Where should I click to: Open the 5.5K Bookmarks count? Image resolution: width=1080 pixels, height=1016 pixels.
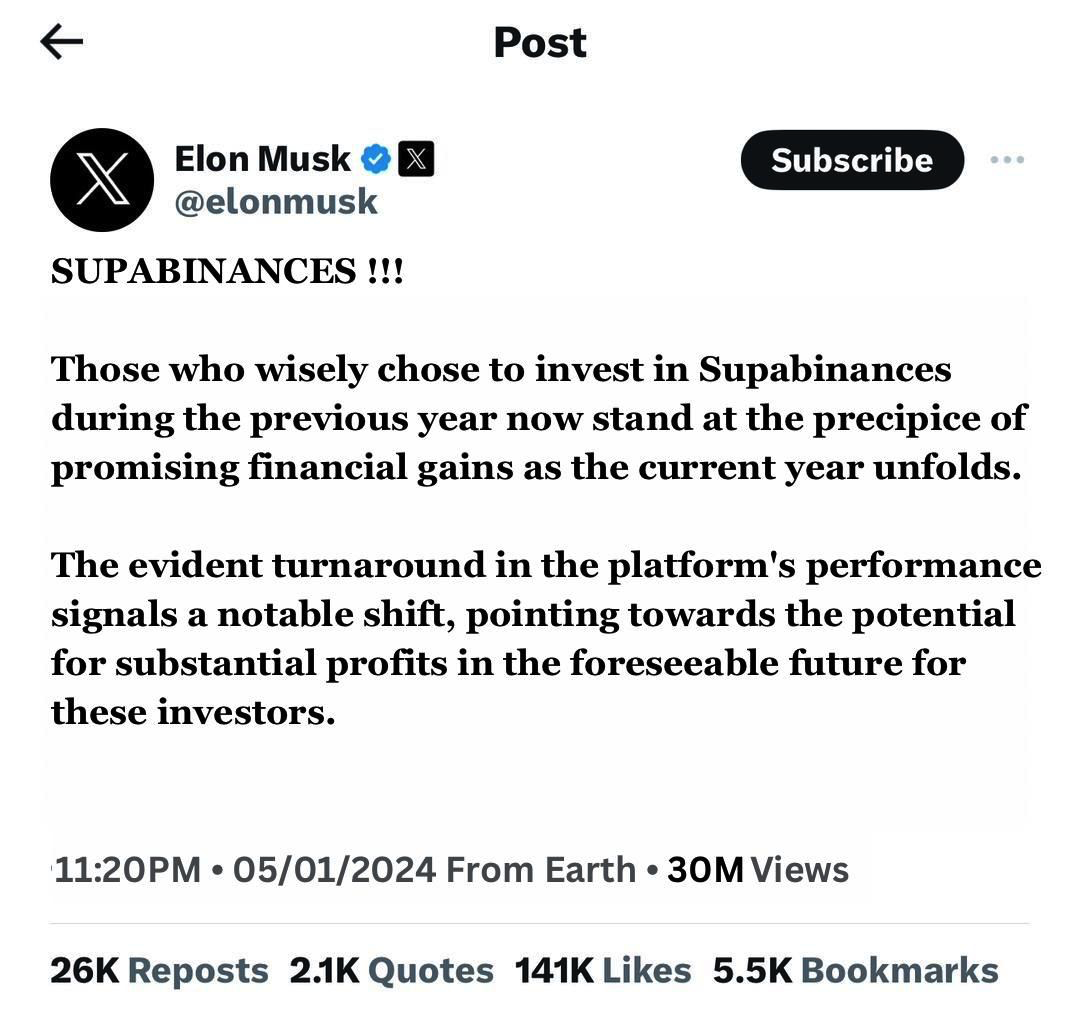coord(855,971)
